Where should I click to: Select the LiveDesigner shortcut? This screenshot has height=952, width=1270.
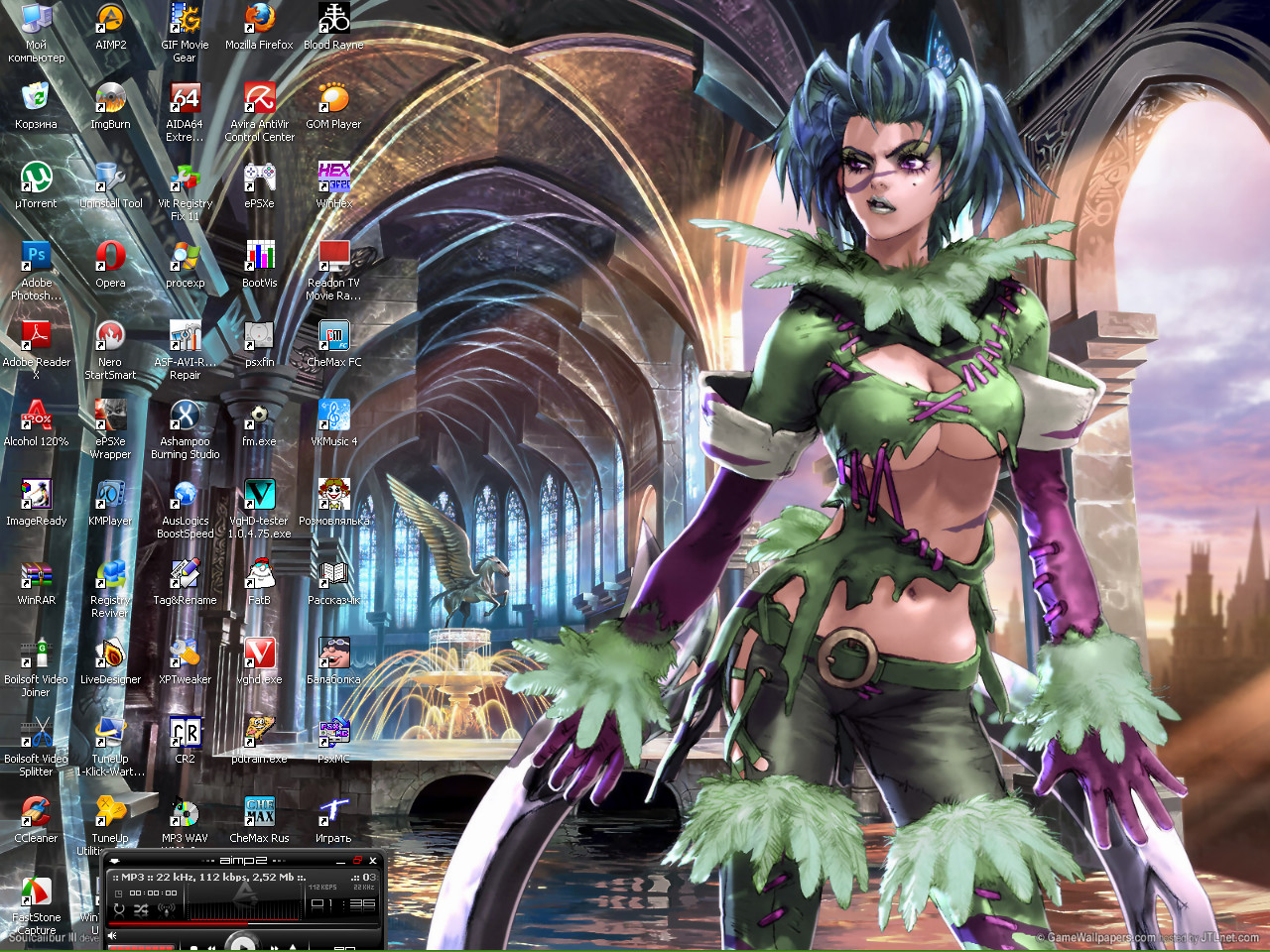click(x=110, y=654)
